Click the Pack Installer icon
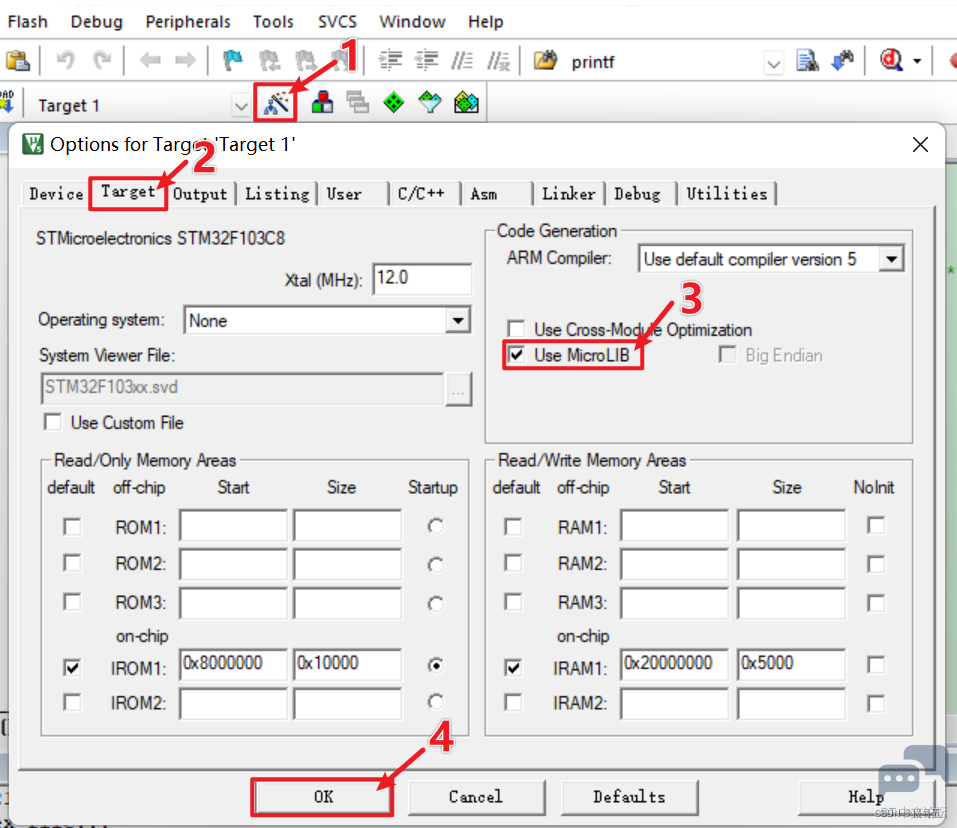Screen dimensions: 957x828 coord(466,103)
